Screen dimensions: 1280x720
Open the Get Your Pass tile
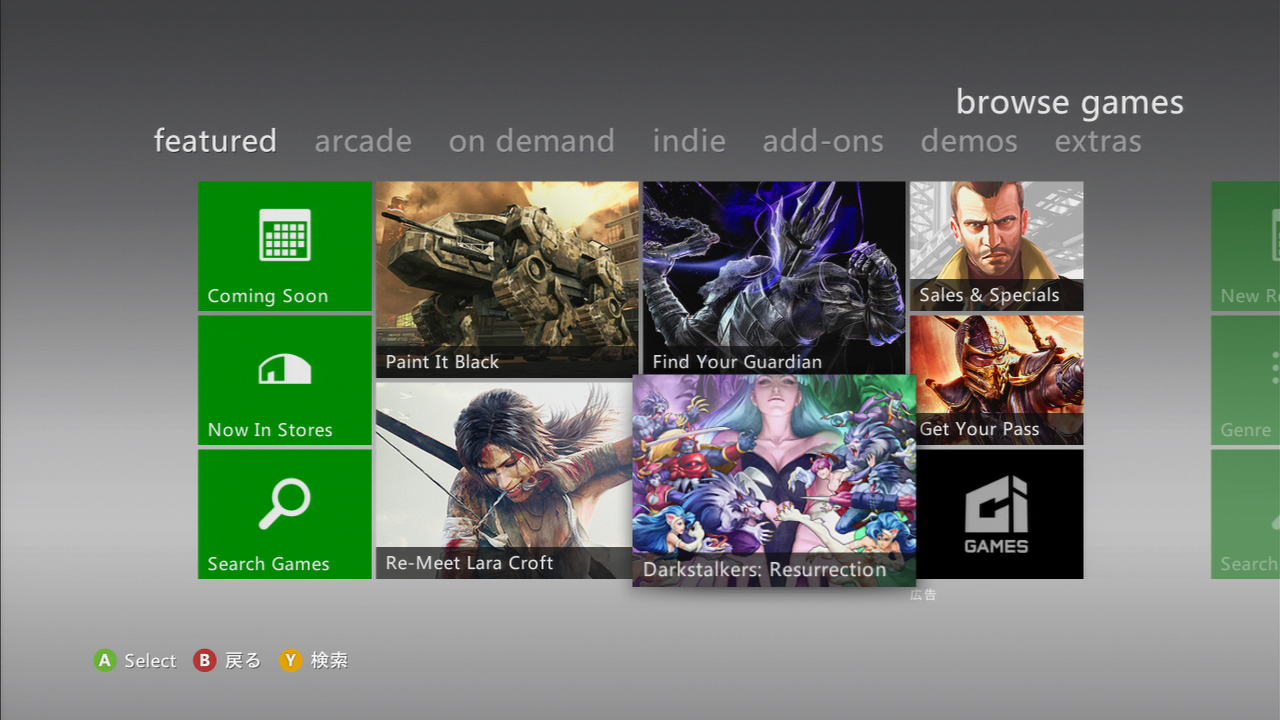click(997, 380)
